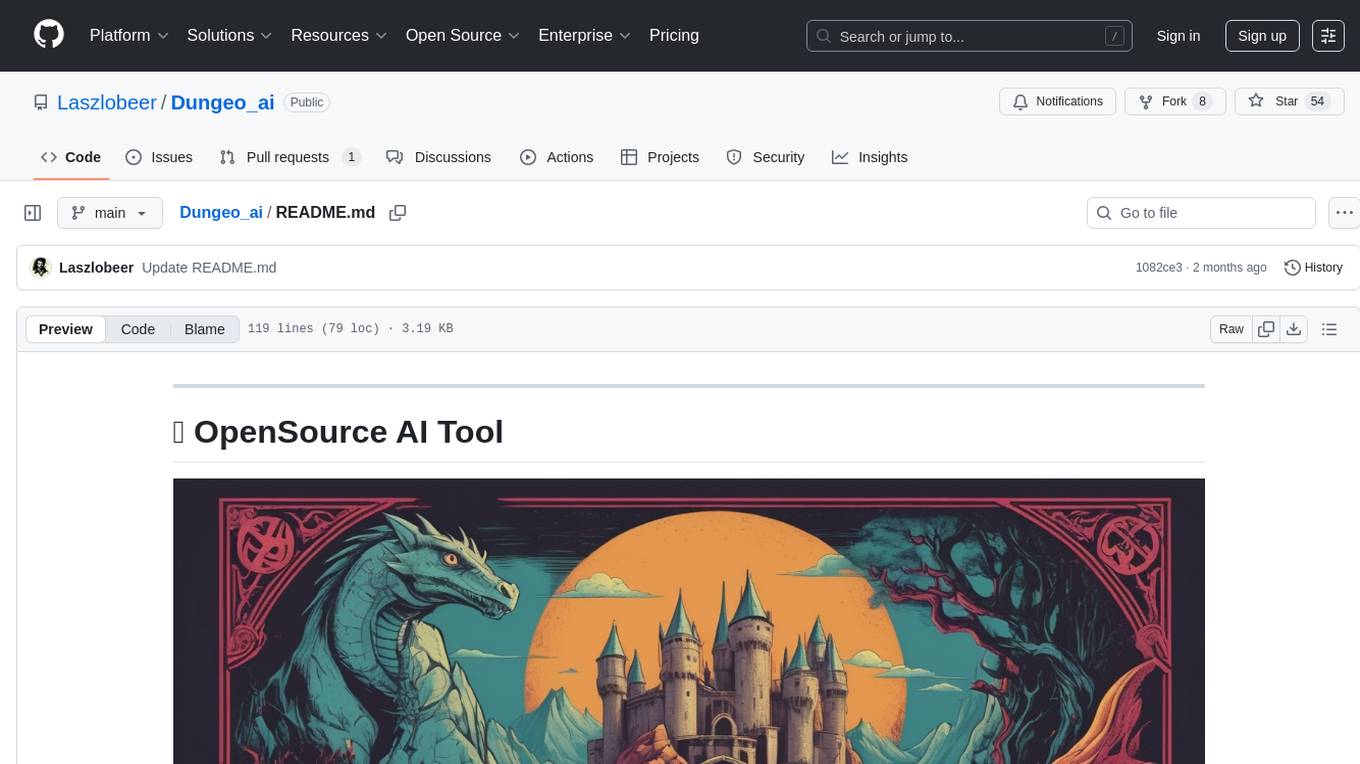This screenshot has height=764, width=1360.
Task: Expand the Resources menu
Action: click(x=339, y=35)
